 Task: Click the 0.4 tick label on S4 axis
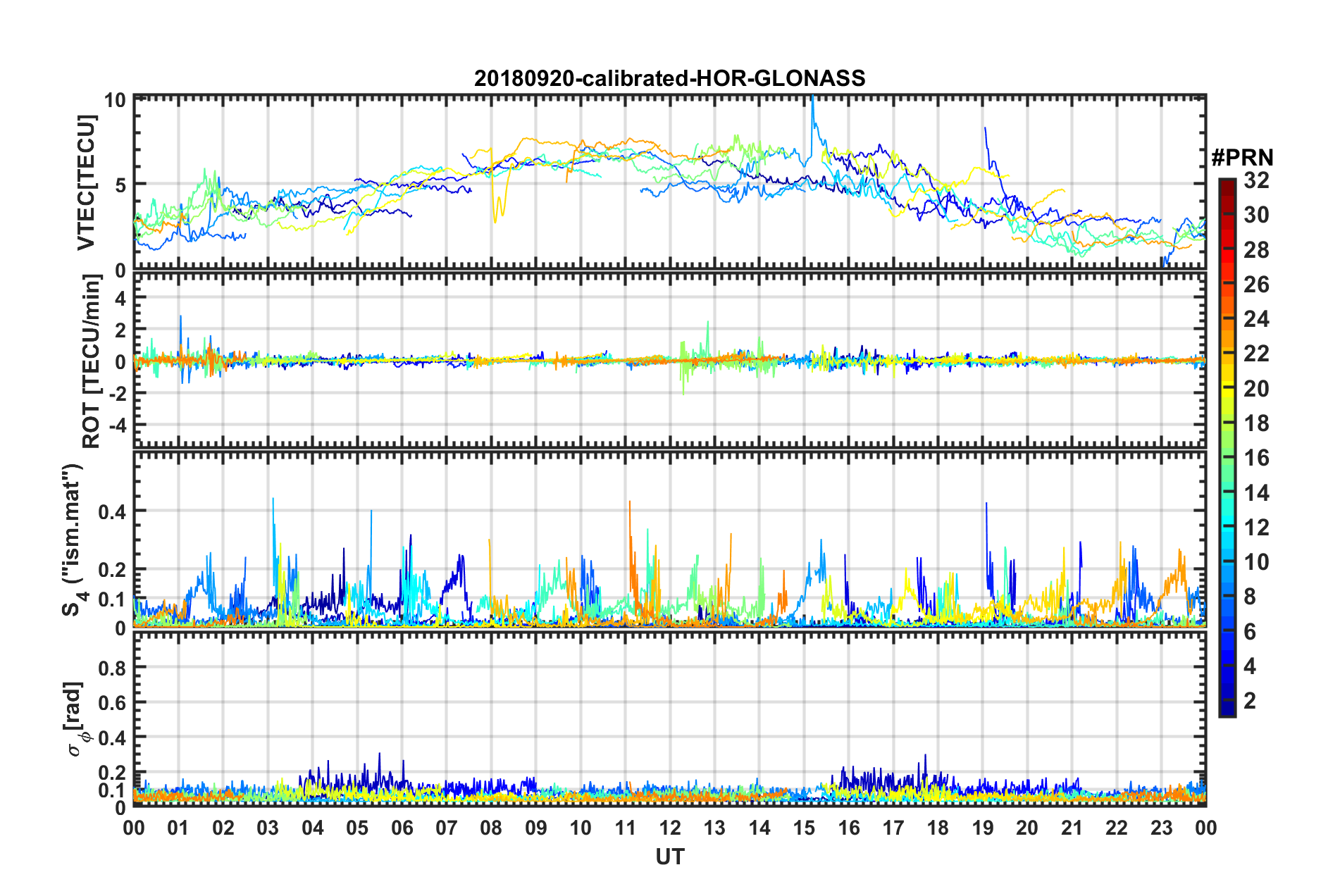coord(112,511)
